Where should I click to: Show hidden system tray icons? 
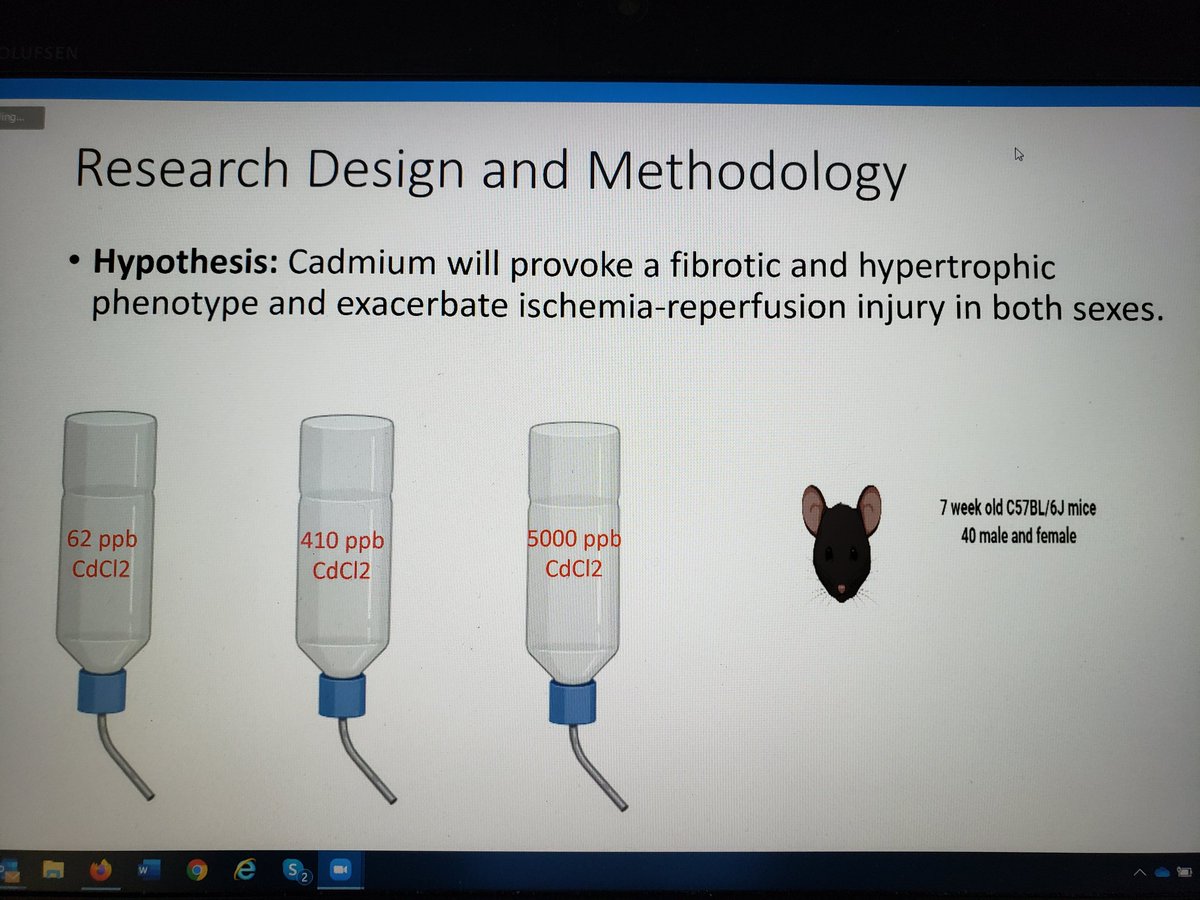(x=1140, y=873)
